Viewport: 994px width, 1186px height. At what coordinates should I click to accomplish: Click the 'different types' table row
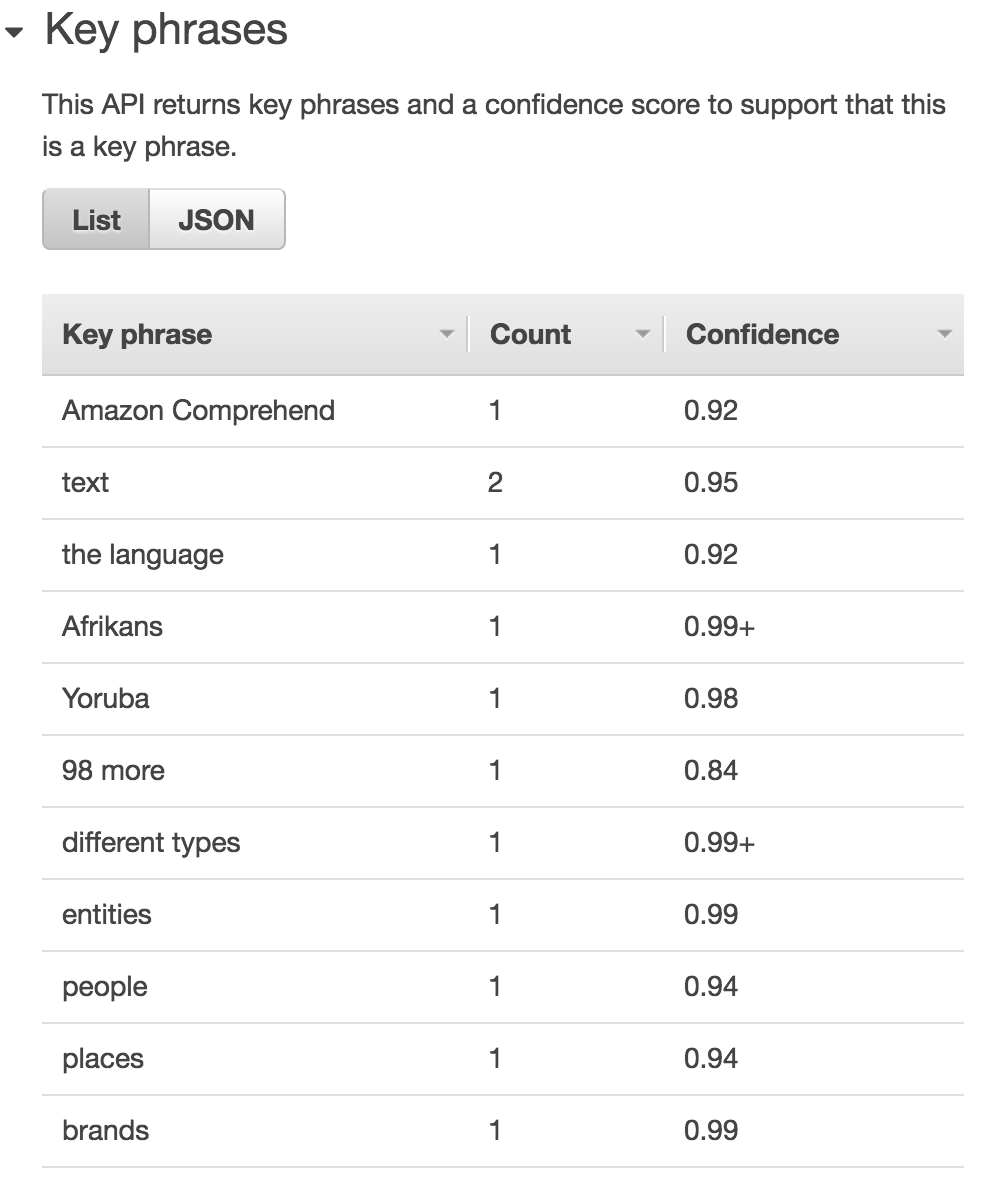[x=151, y=843]
